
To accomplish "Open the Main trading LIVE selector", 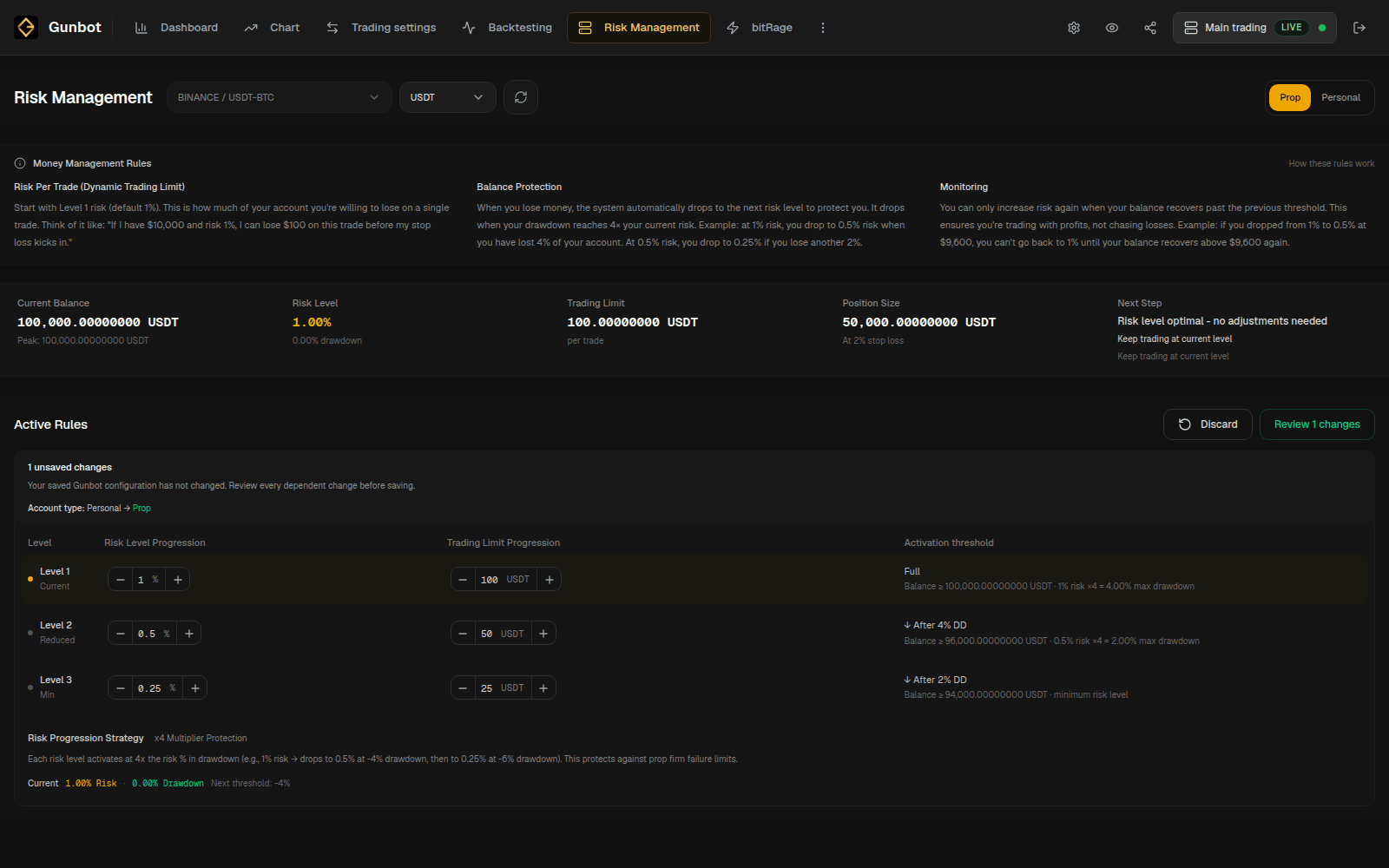I will pyautogui.click(x=1254, y=28).
